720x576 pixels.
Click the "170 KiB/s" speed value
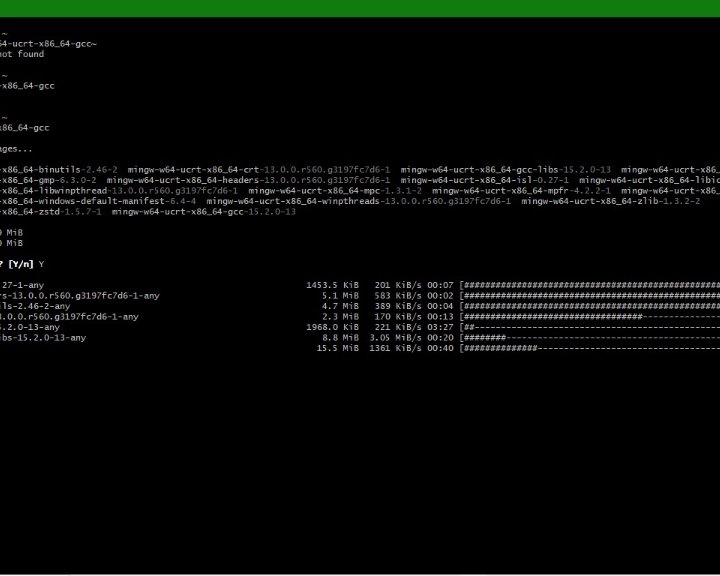click(398, 317)
